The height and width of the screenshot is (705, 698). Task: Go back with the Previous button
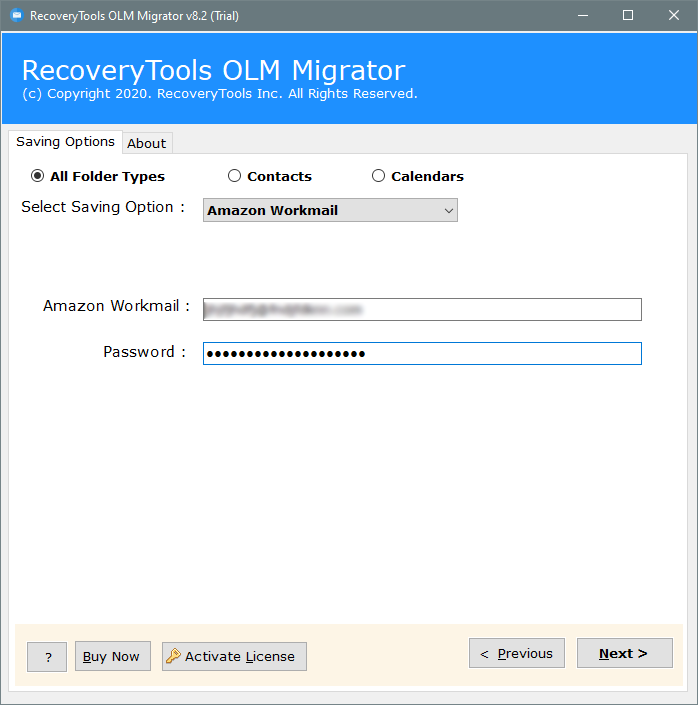pos(517,653)
